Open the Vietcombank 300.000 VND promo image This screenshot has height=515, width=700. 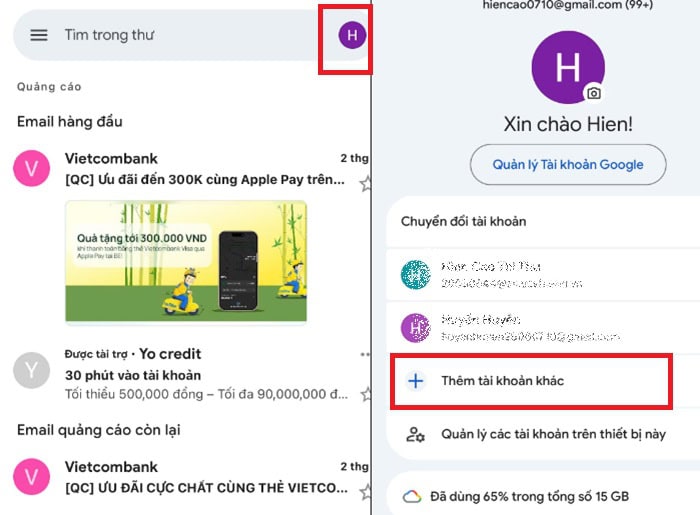point(186,262)
